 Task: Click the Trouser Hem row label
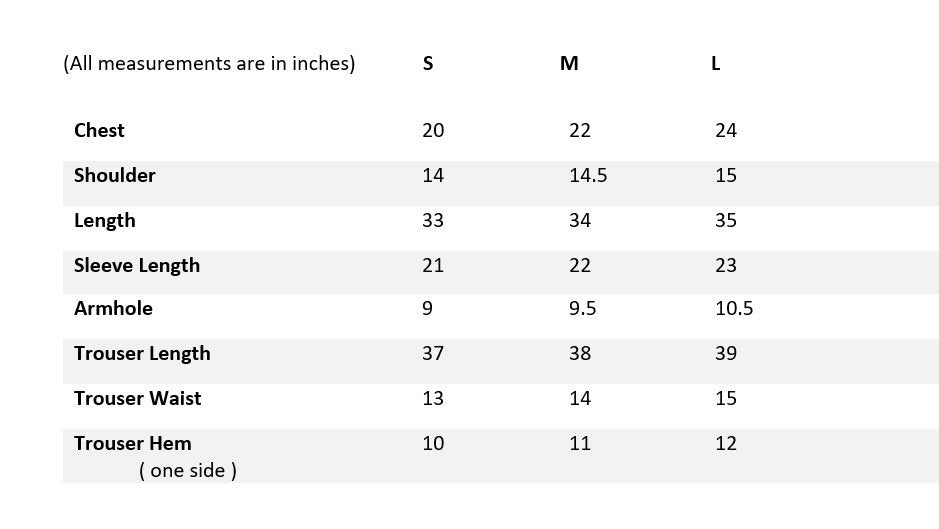132,444
